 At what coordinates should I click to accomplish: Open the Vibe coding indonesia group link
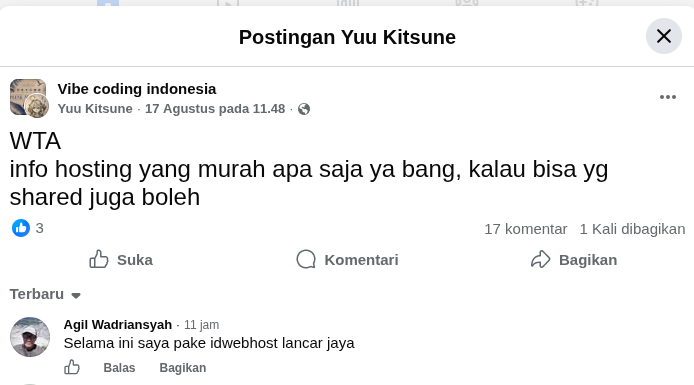click(x=137, y=89)
